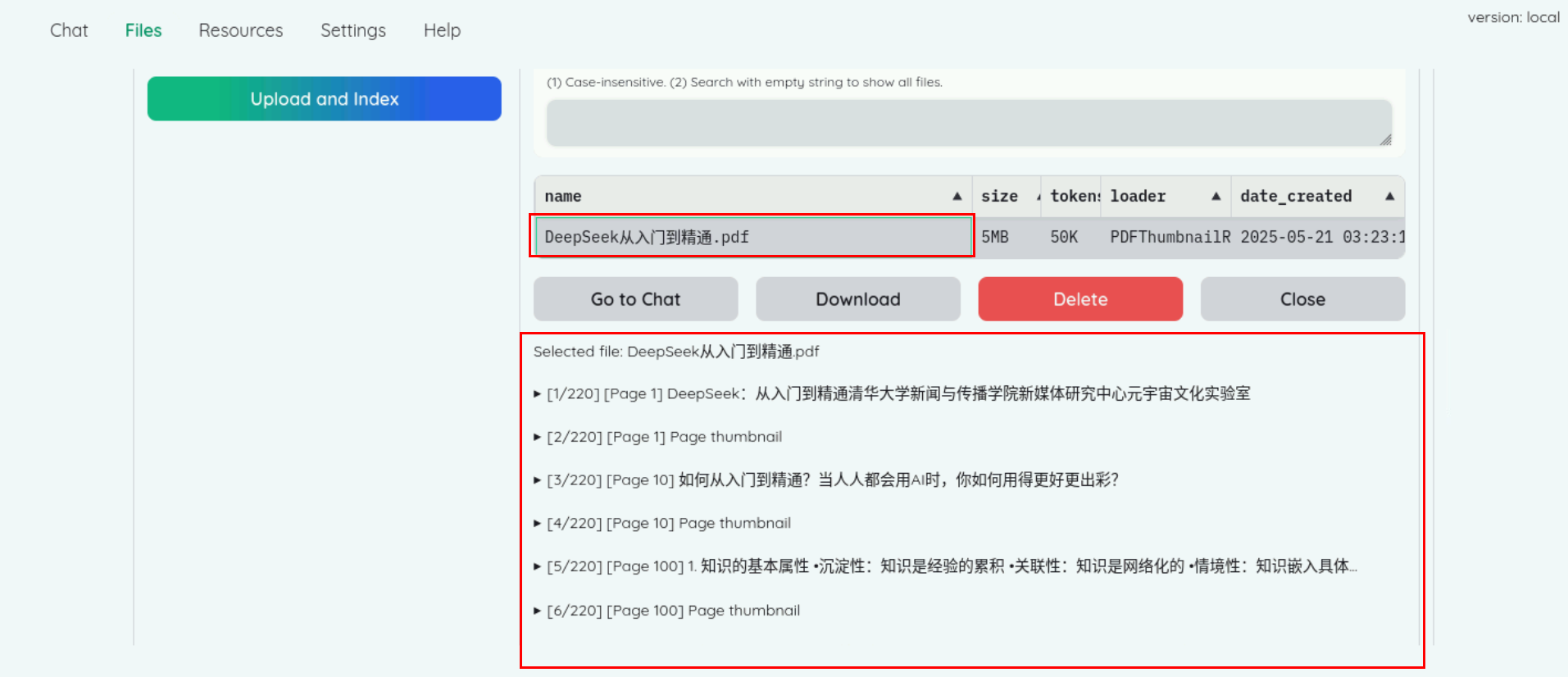
Task: Switch to the Files tab
Action: coord(143,30)
